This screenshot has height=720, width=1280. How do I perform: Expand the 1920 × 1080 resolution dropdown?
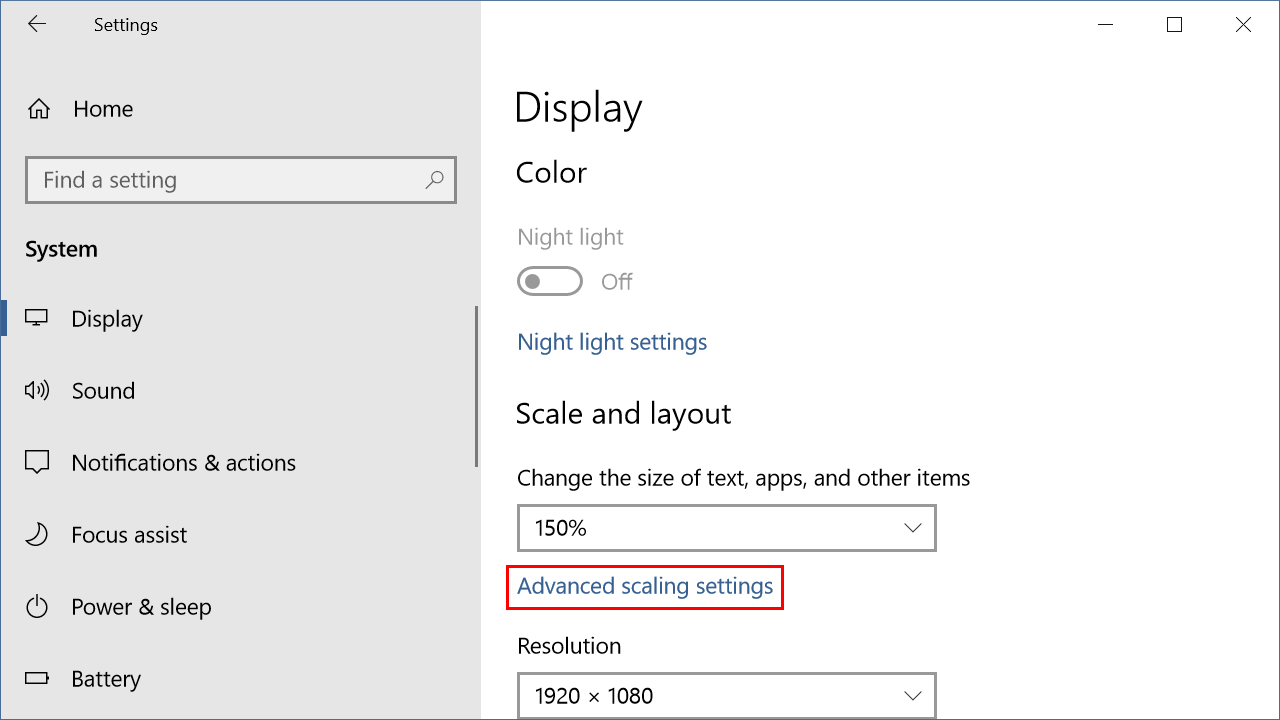click(726, 695)
